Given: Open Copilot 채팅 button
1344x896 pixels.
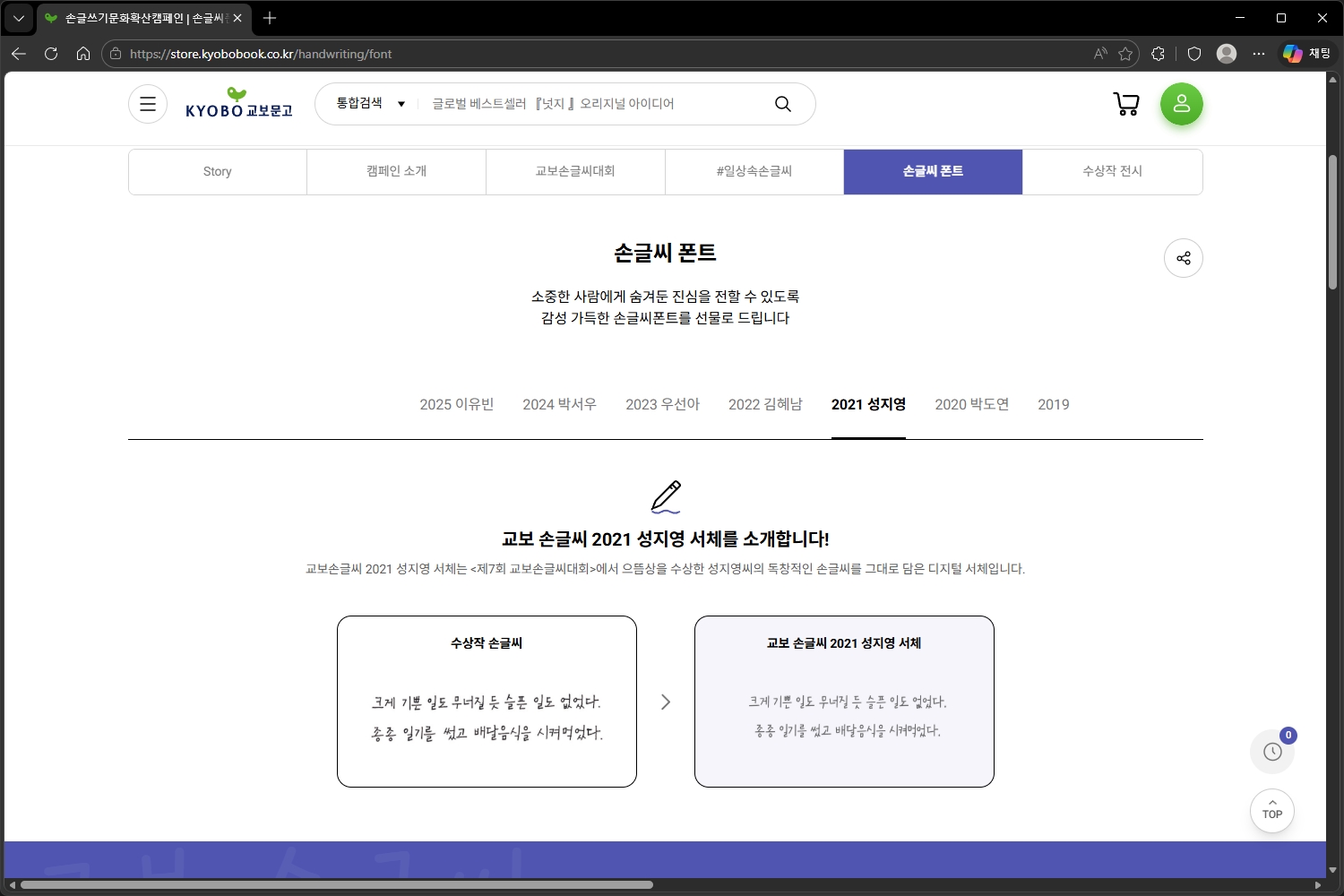Looking at the screenshot, I should pyautogui.click(x=1306, y=54).
